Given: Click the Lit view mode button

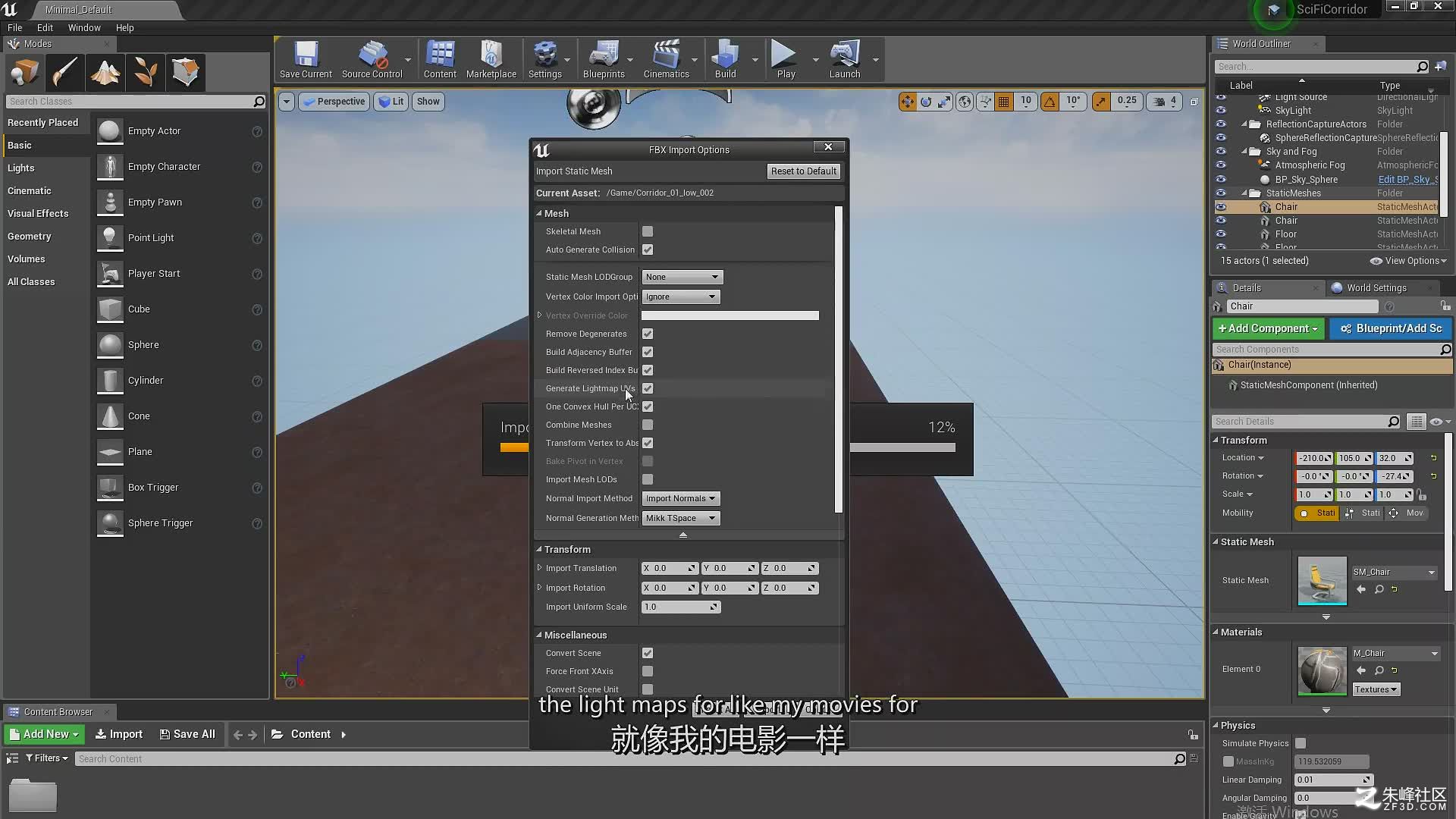Looking at the screenshot, I should point(391,102).
